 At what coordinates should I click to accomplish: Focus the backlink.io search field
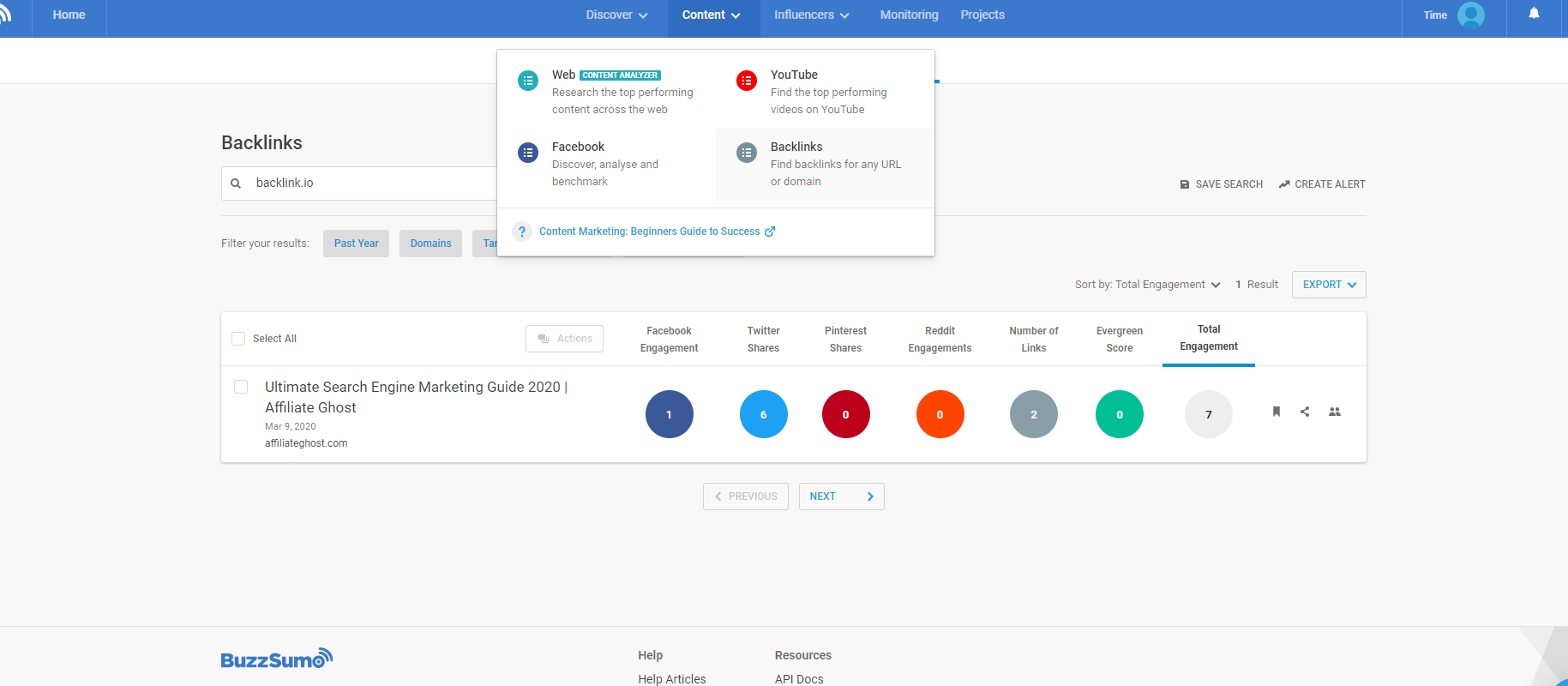pos(360,184)
